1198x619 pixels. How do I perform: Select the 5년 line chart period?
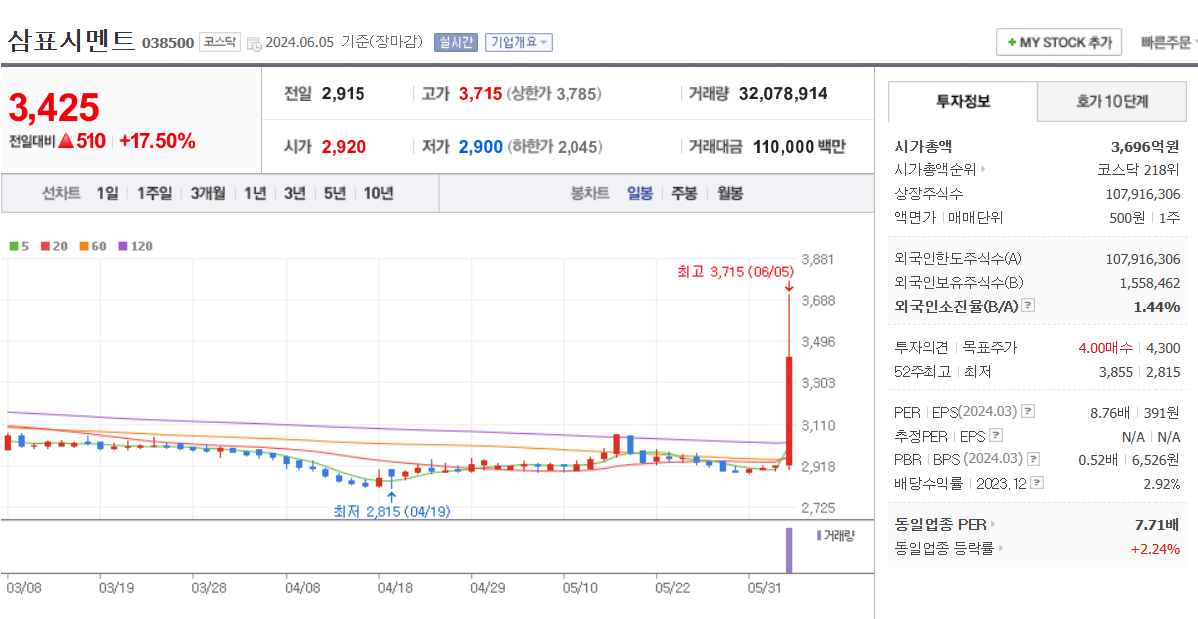tap(335, 193)
